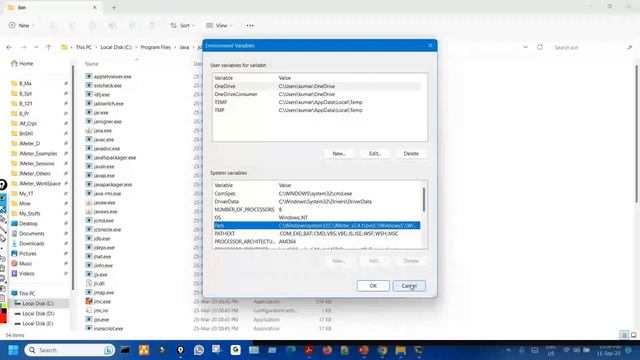Screen dimensions: 640x360
Task: Open Firefox from the taskbar
Action: pos(327,350)
